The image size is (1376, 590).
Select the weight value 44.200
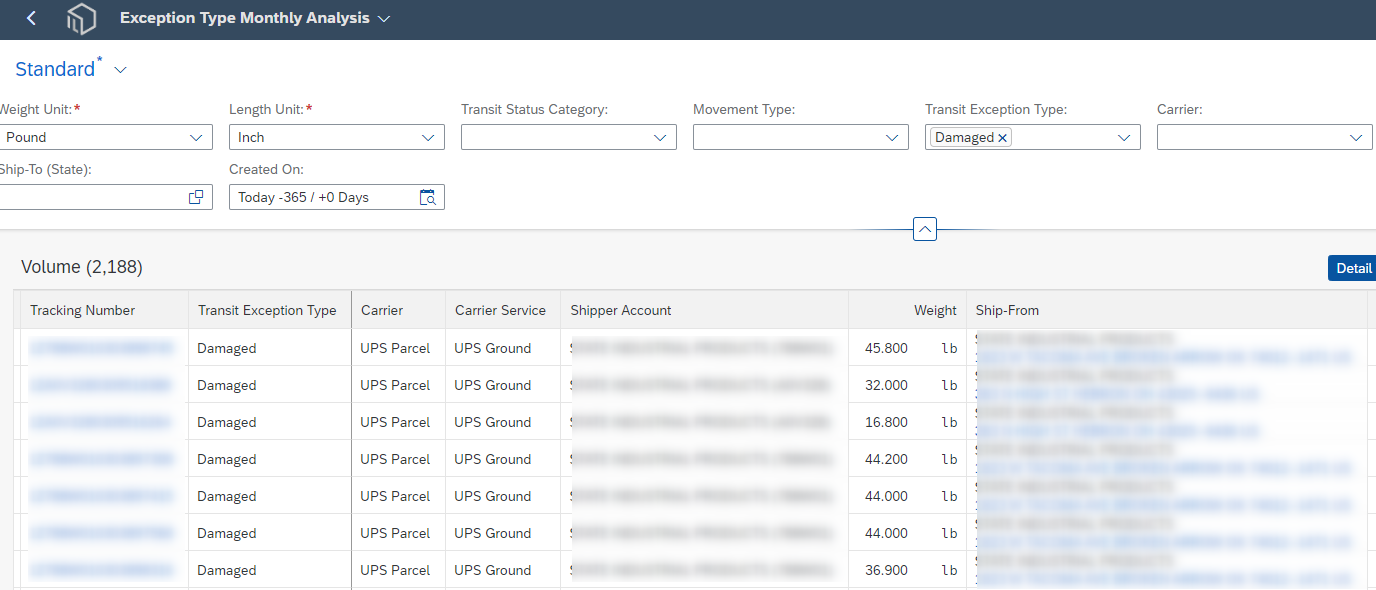tap(886, 459)
